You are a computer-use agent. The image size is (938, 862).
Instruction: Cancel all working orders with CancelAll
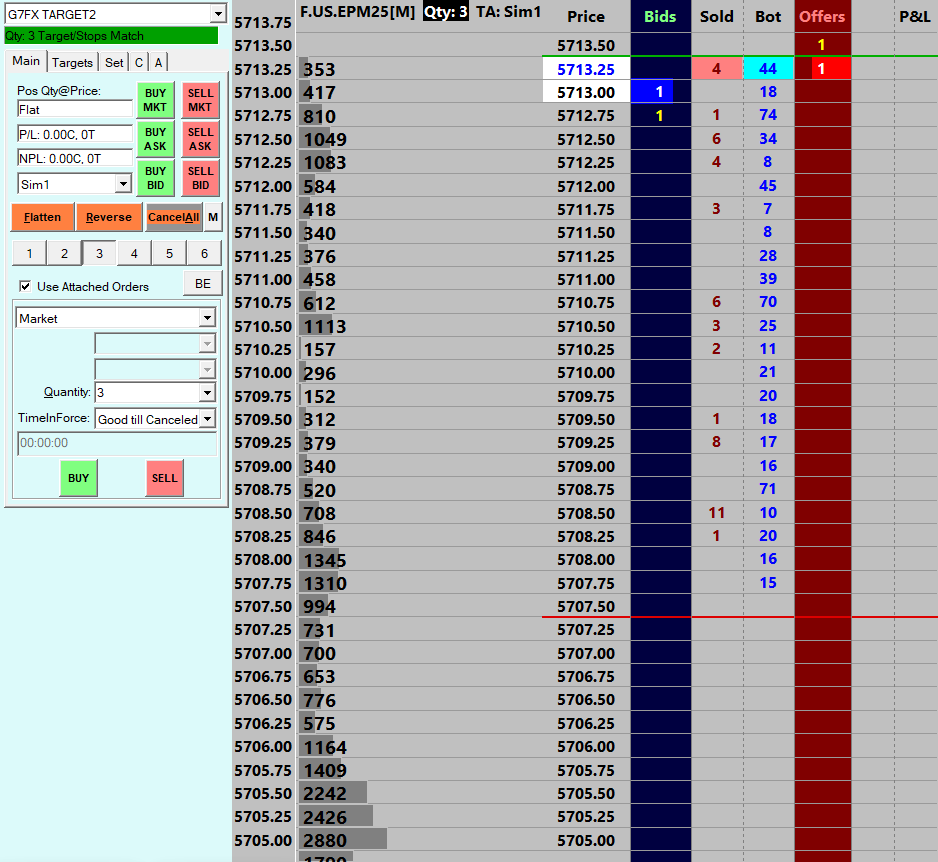173,217
